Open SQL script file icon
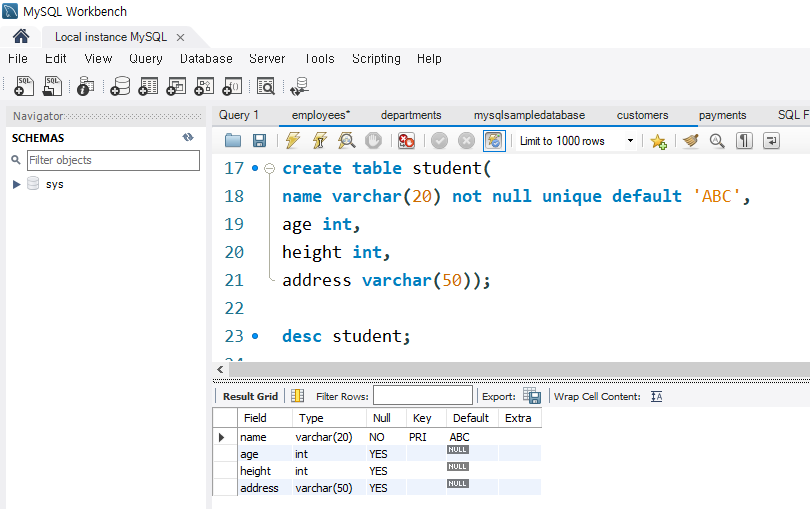The height and width of the screenshot is (509, 810). click(52, 86)
